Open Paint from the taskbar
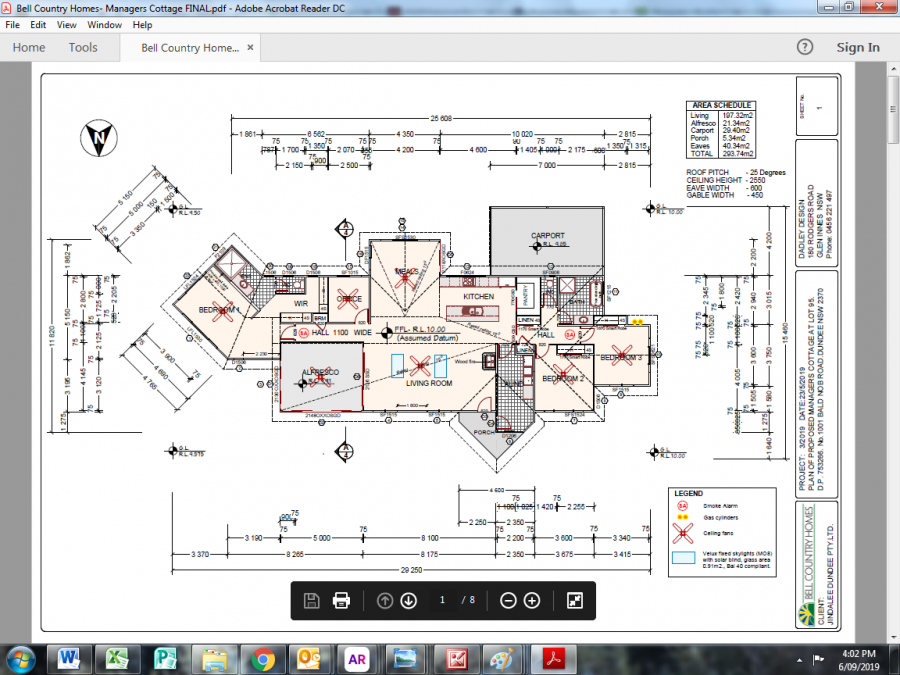Screen dimensions: 900x675 [503, 659]
